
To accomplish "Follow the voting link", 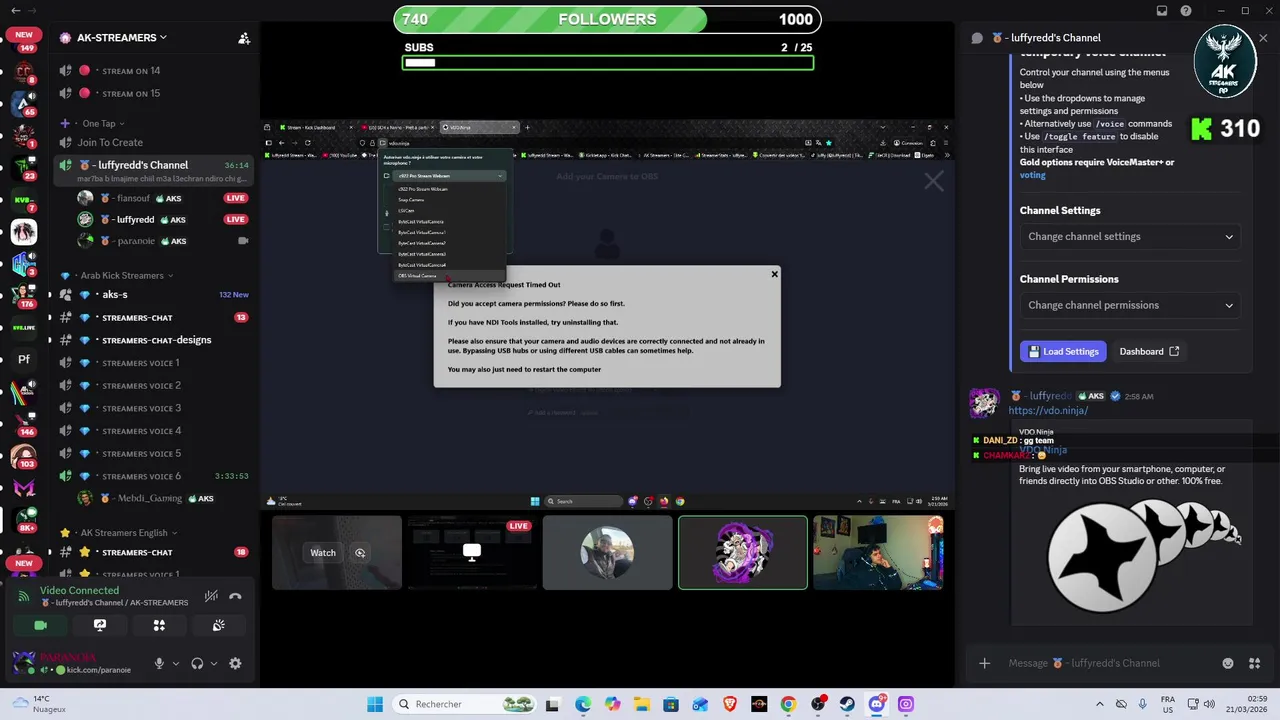I will coord(1032,175).
